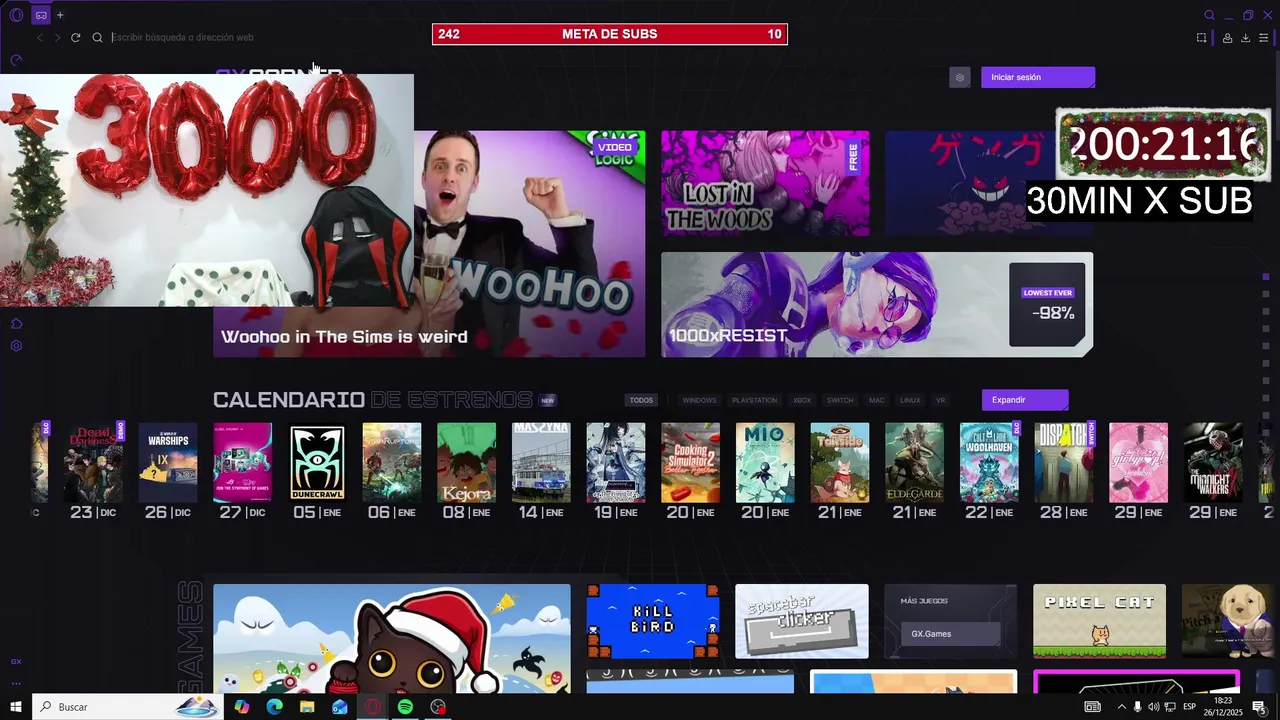Image resolution: width=1280 pixels, height=720 pixels.
Task: Open the browser downloads icon
Action: [1245, 38]
